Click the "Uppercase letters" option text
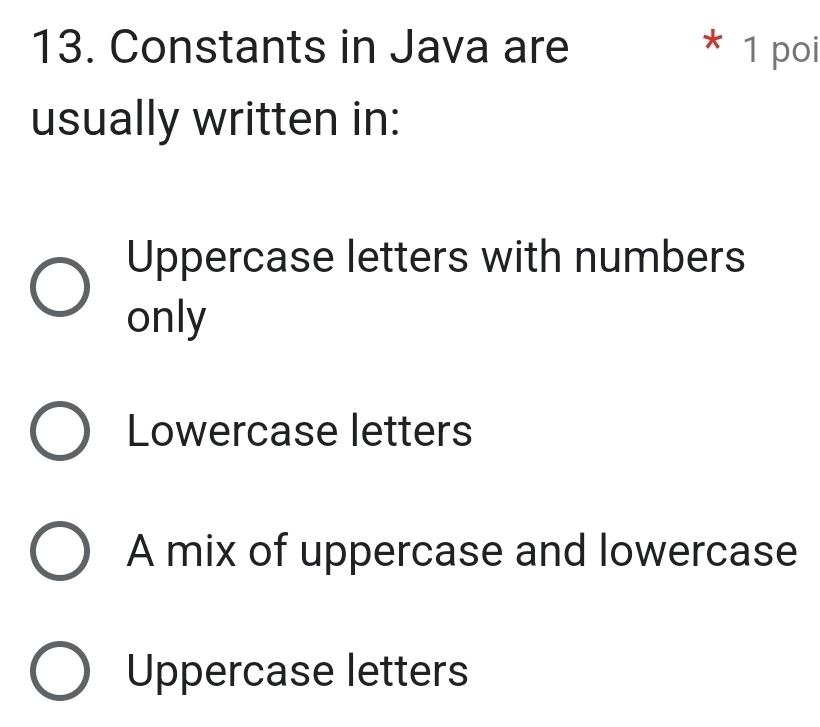Viewport: 820px width, 727px height. 297,672
